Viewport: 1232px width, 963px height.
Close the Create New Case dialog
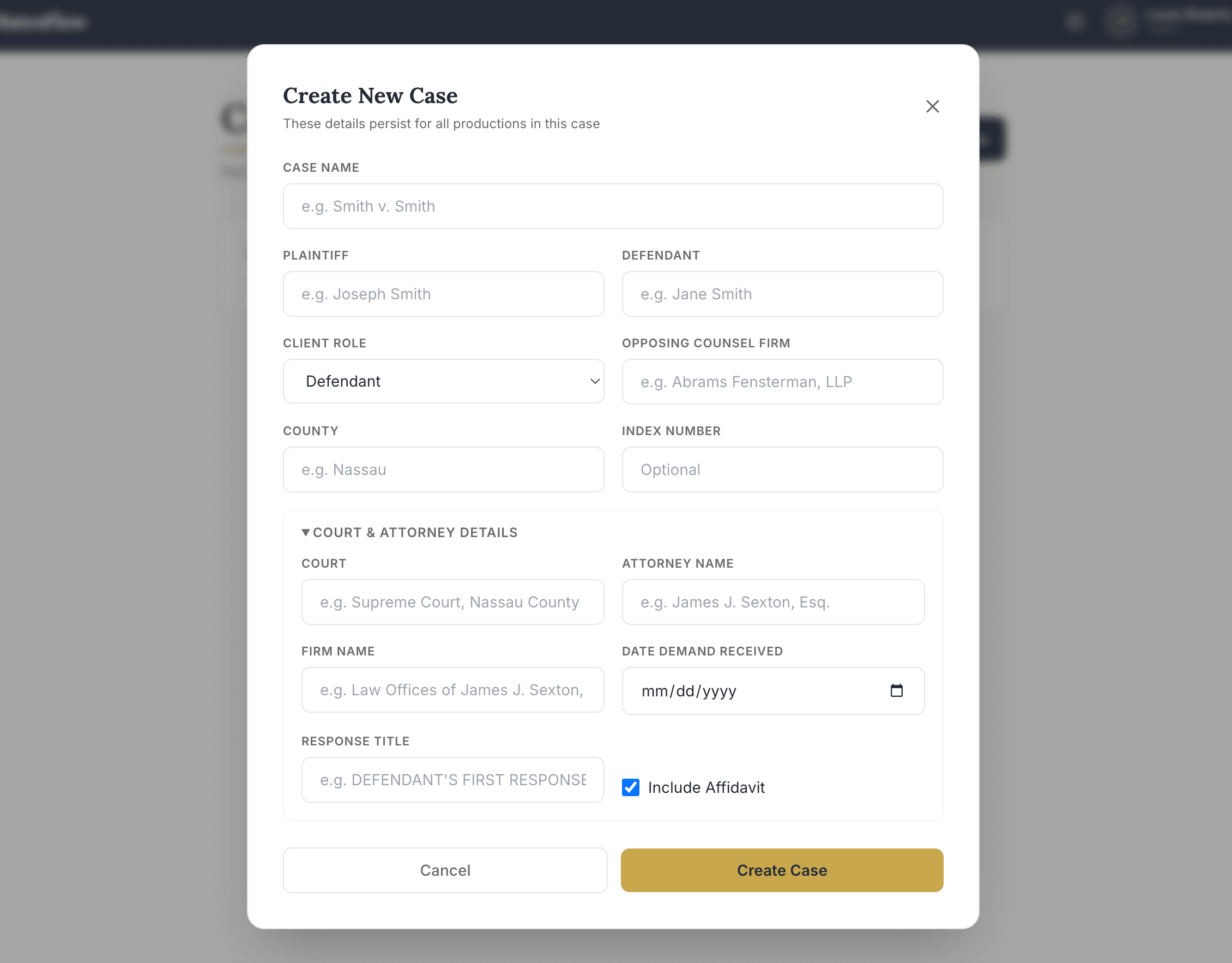(933, 106)
